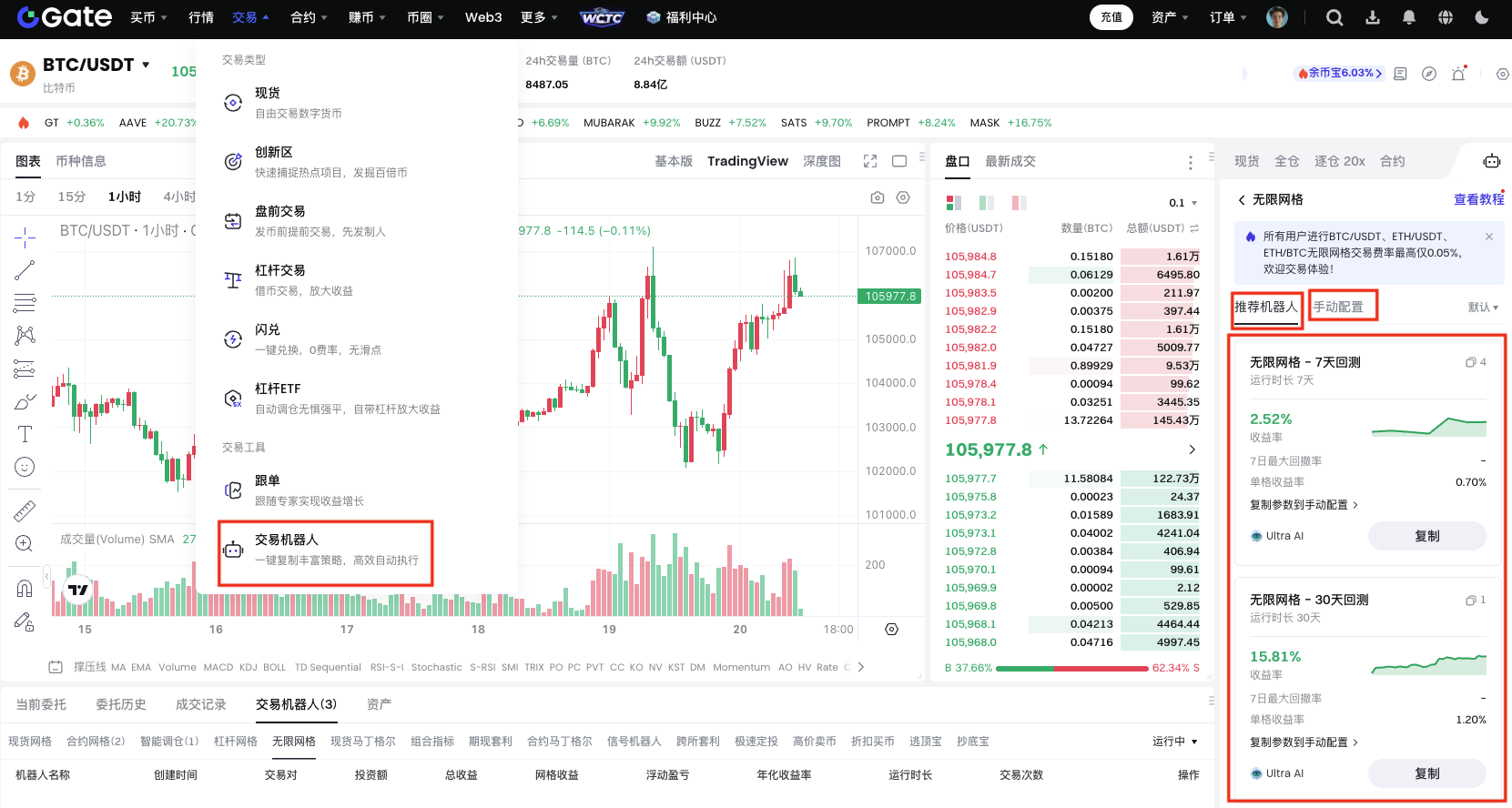Click the search magnifier icon in header
Screen dimensions: 1512x808
1334,17
